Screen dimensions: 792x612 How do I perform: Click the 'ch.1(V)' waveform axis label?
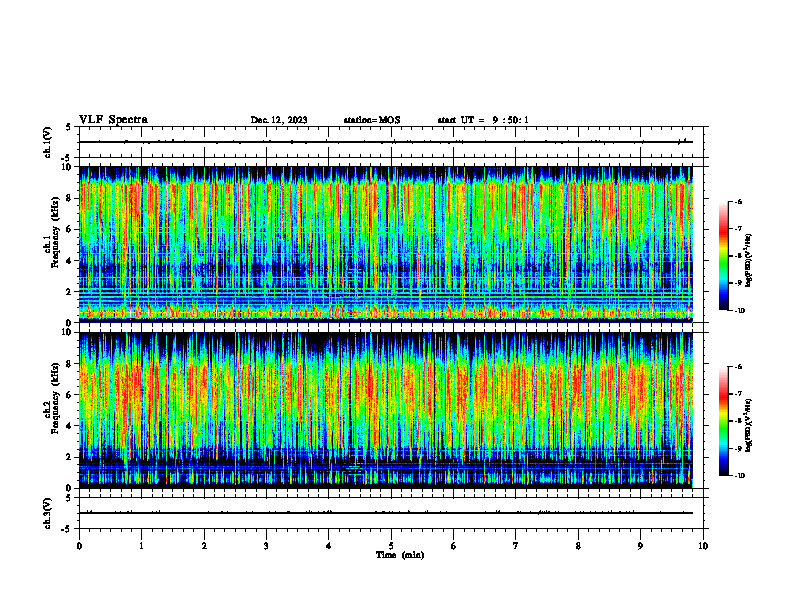(47, 142)
